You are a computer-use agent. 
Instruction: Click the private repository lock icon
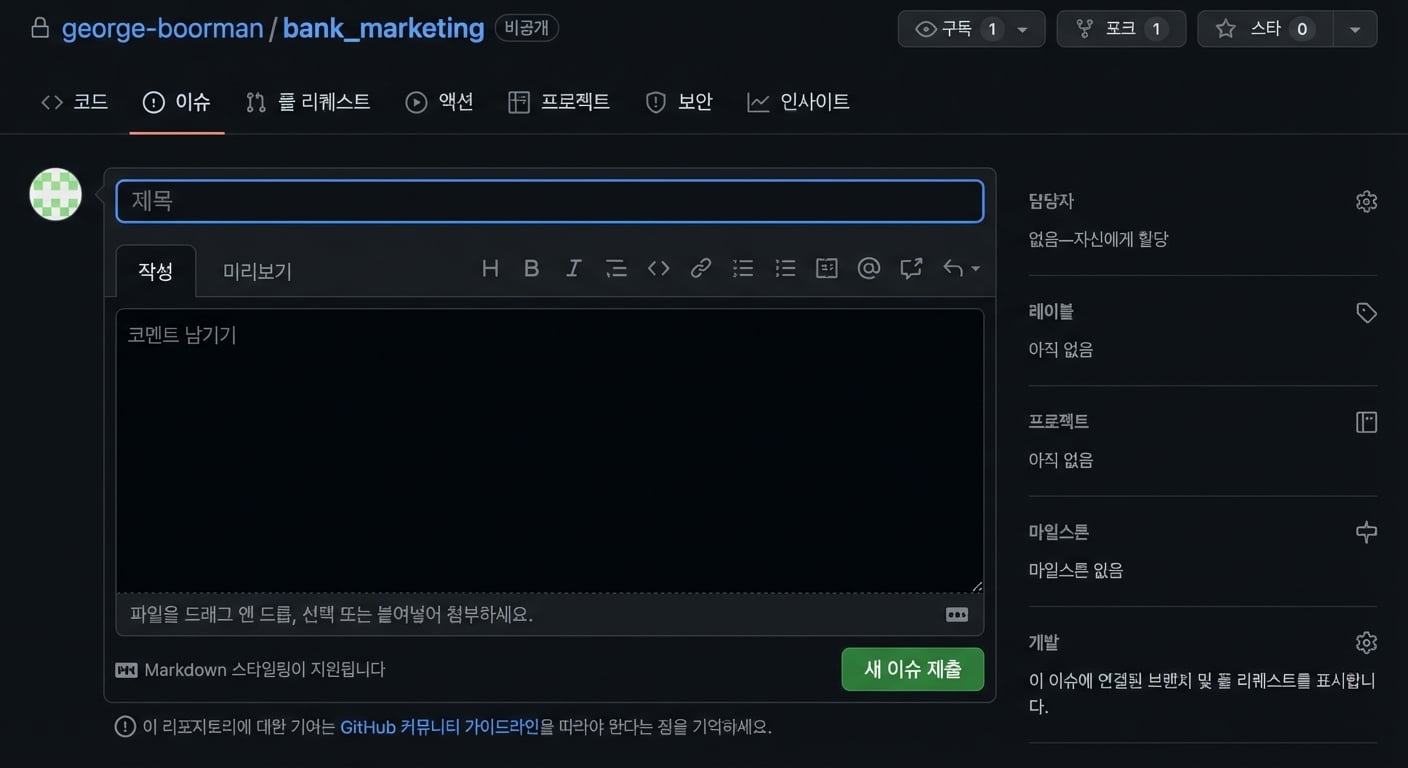pyautogui.click(x=40, y=28)
